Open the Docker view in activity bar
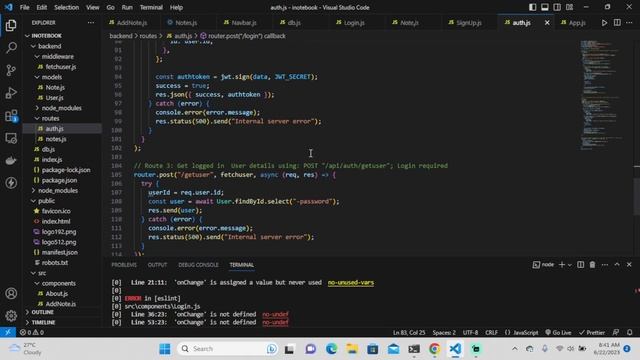Viewport: 640px width, 360px height. coord(11,160)
